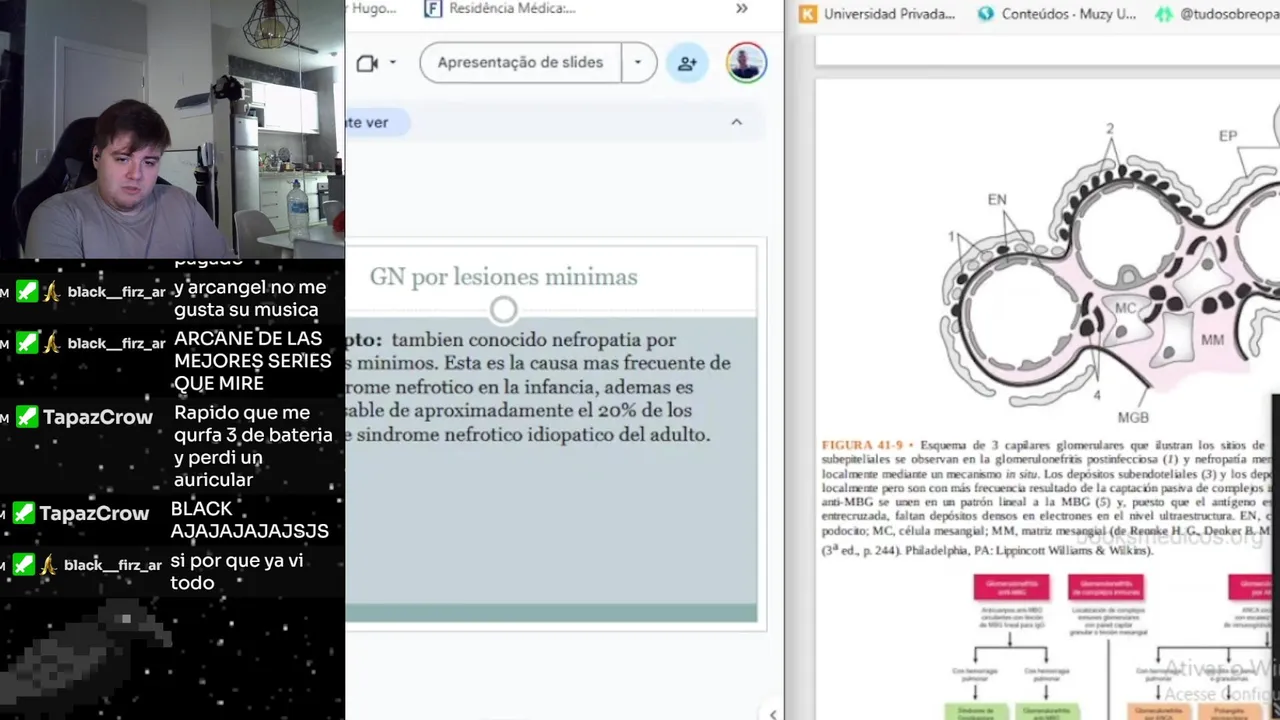The image size is (1280, 720).
Task: Click chat message 'Rapido que me qurfa 3 de bateria'
Action: [x=253, y=446]
